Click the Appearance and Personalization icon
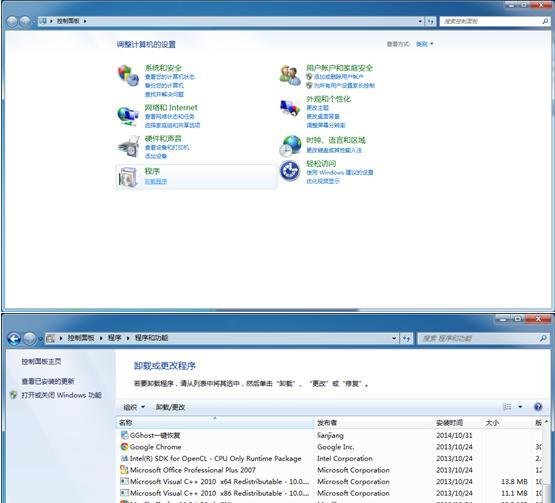 click(x=290, y=108)
